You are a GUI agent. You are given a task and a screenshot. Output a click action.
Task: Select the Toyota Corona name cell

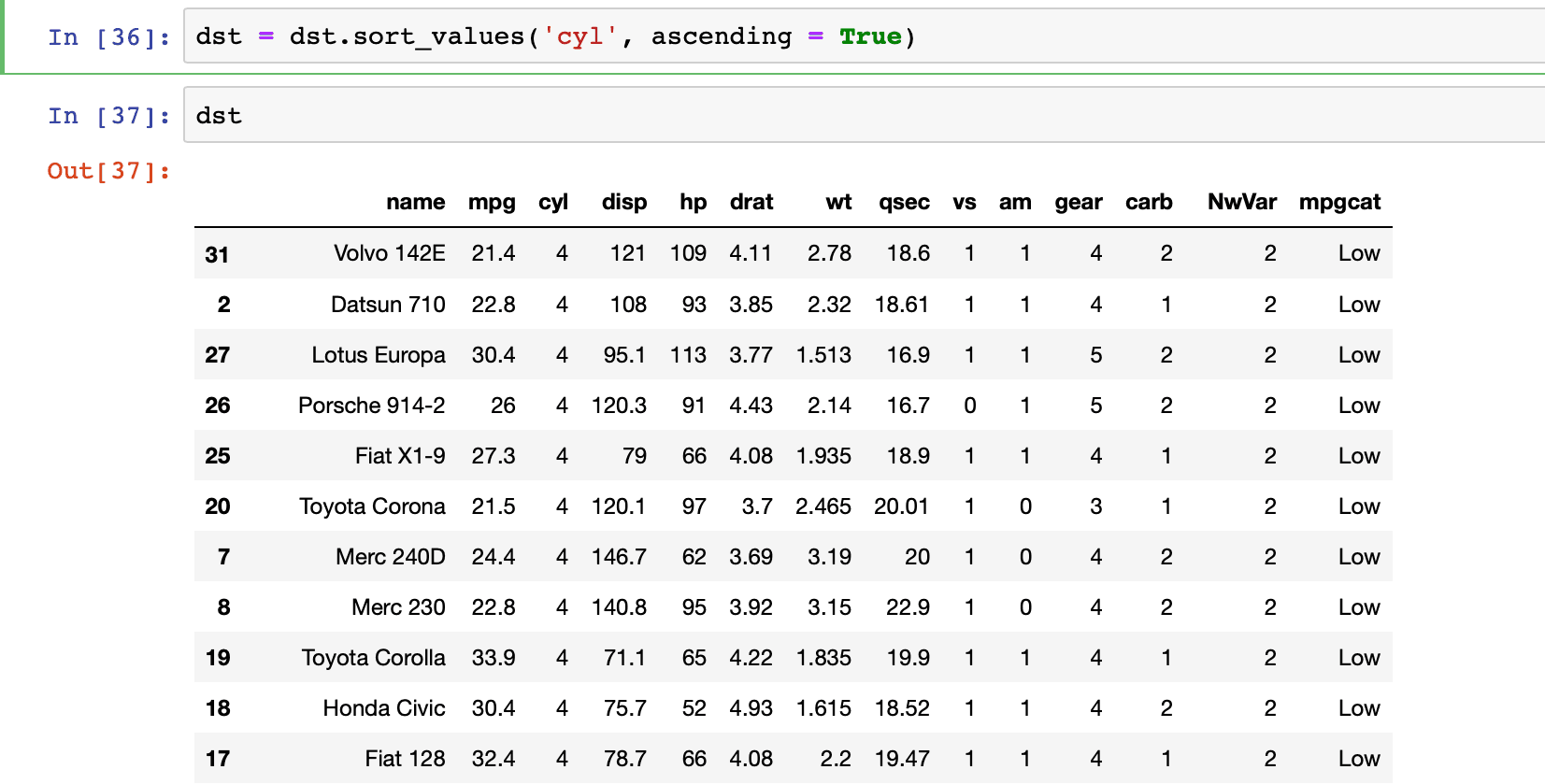tap(372, 506)
